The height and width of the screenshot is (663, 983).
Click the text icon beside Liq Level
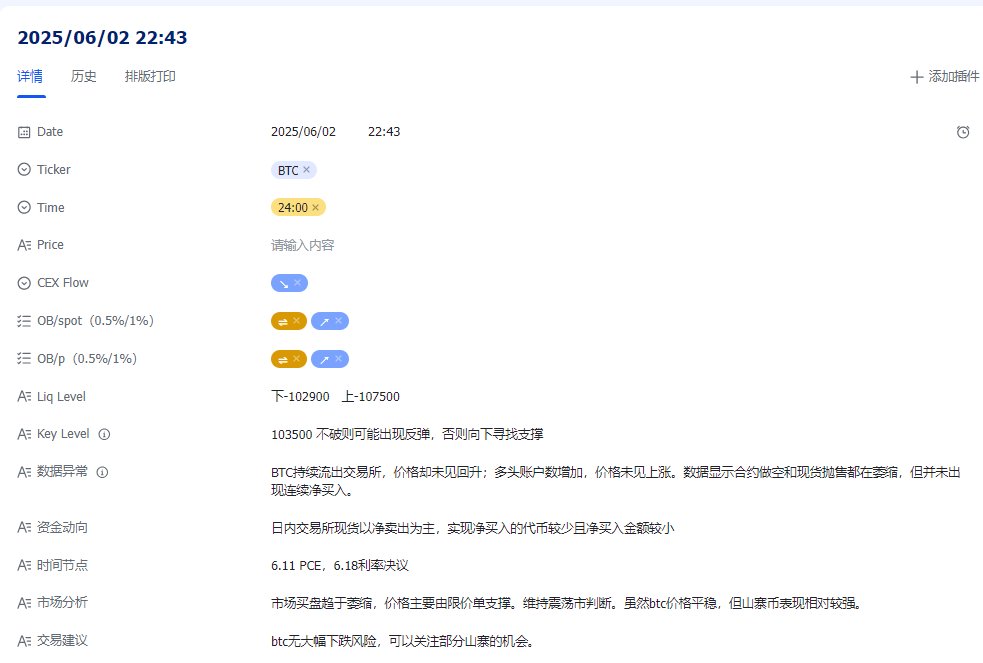pos(24,397)
